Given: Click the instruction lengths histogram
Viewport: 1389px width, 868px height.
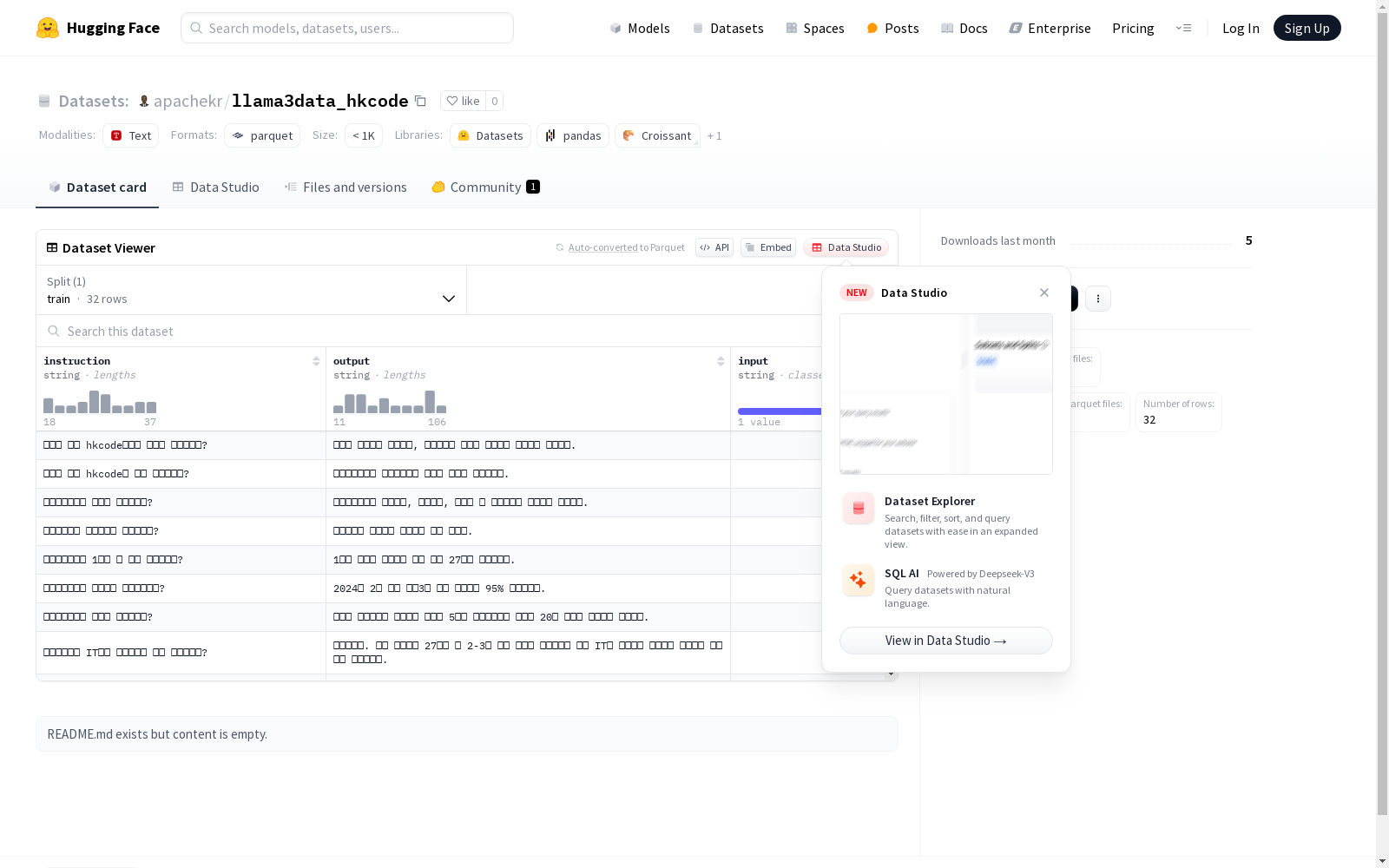Looking at the screenshot, I should coord(100,402).
